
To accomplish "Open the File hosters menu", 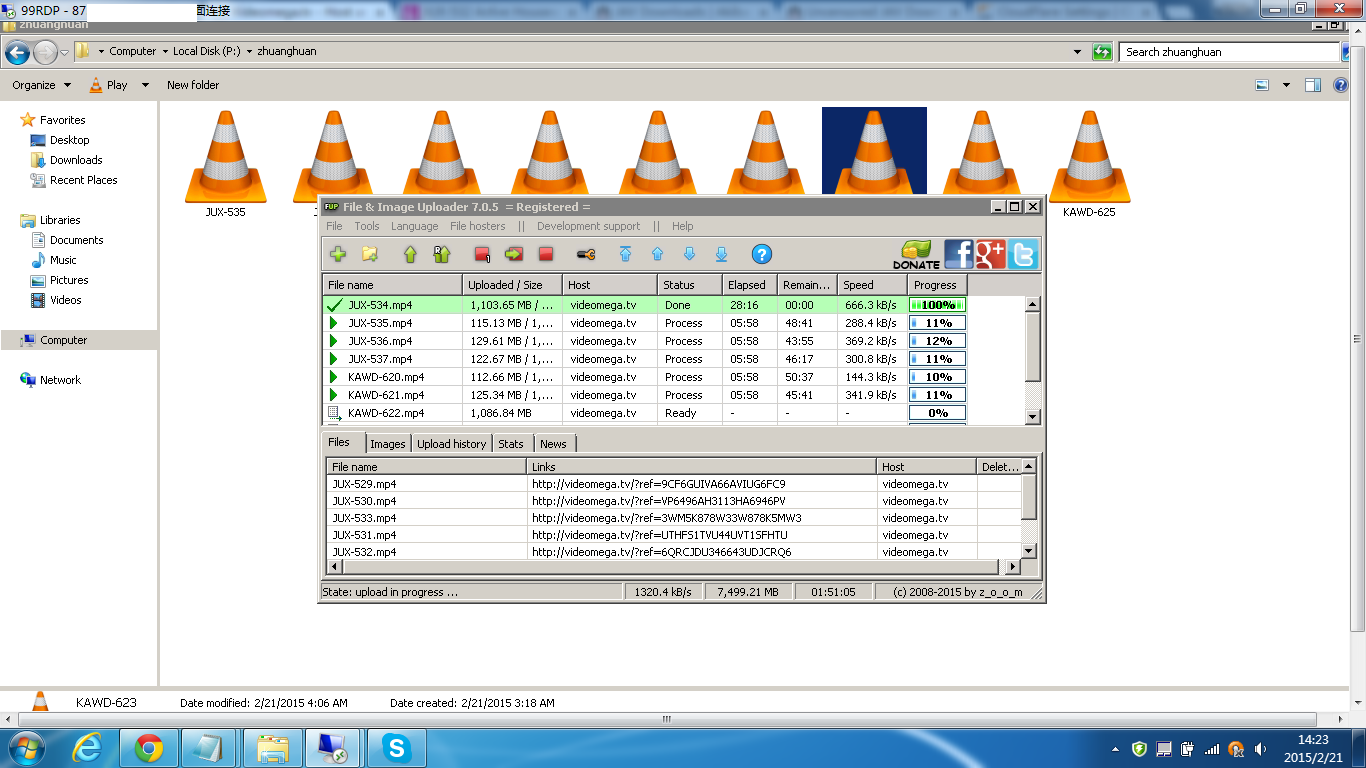I will (478, 226).
